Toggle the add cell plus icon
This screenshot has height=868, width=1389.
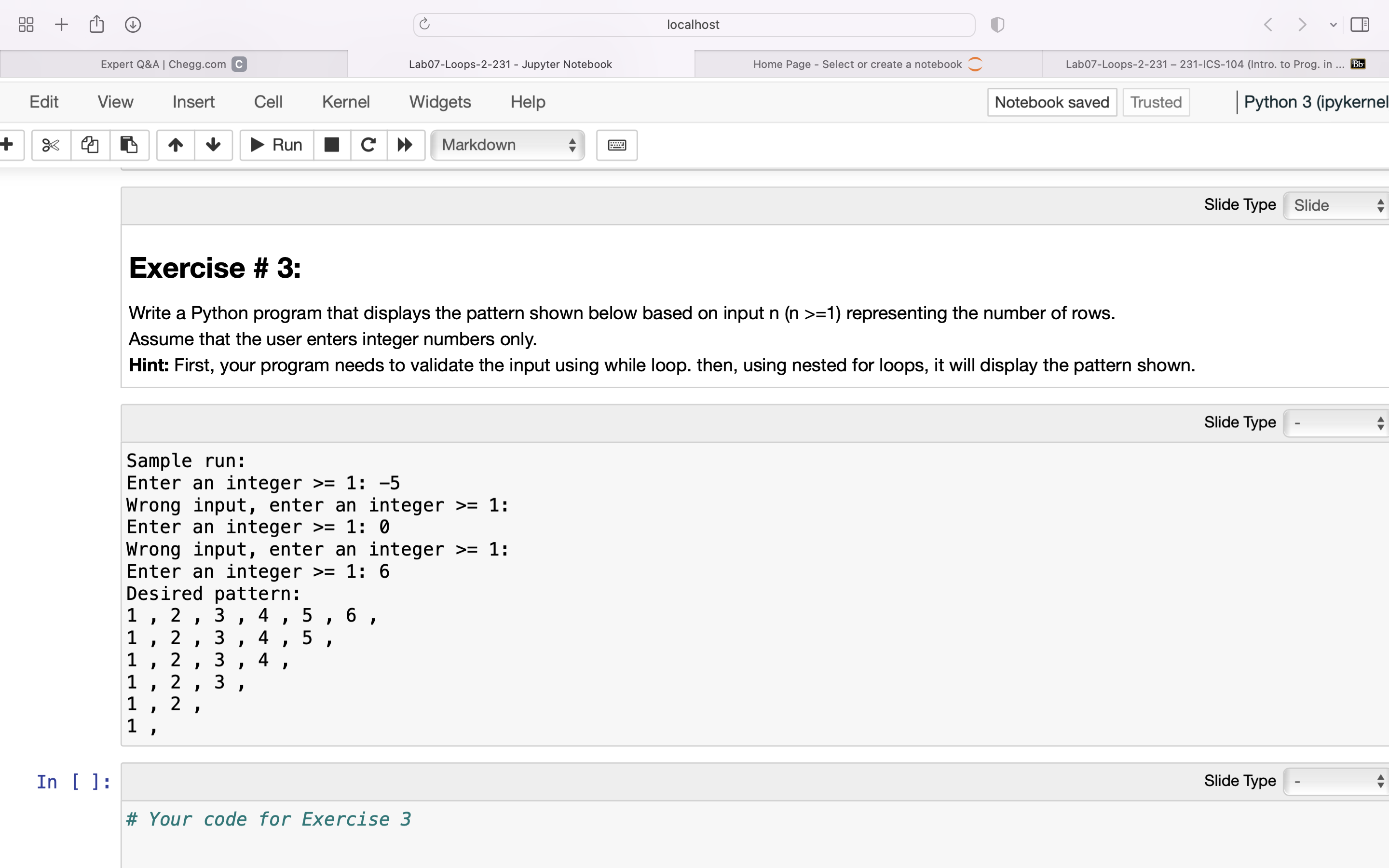click(x=7, y=144)
